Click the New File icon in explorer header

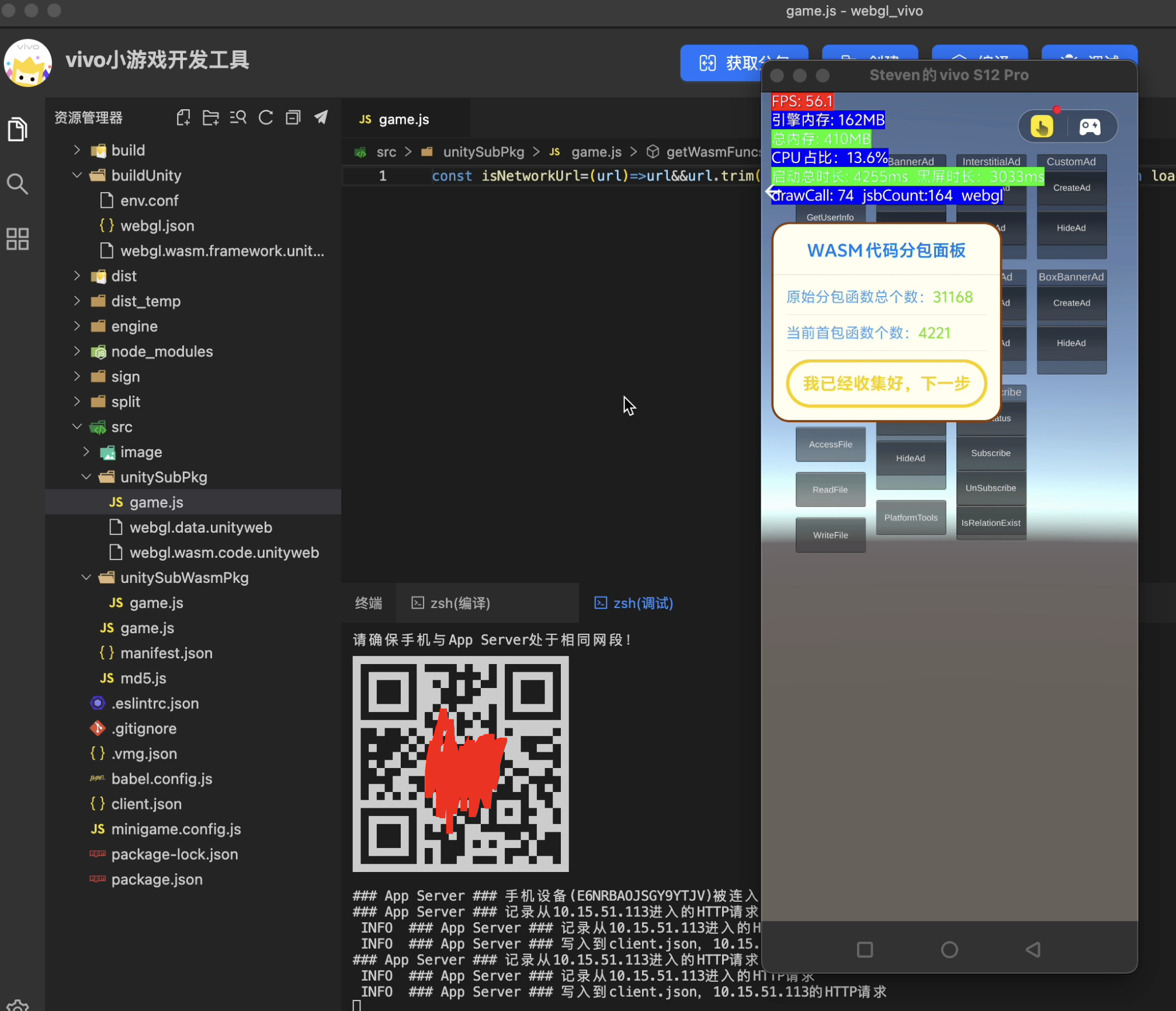pyautogui.click(x=183, y=117)
